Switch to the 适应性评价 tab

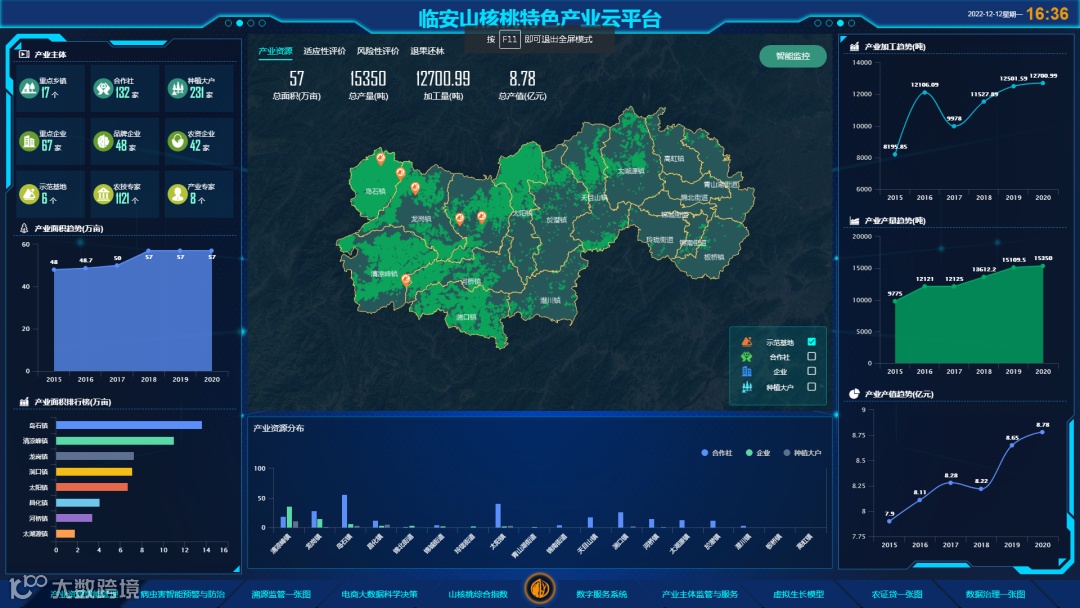click(324, 51)
